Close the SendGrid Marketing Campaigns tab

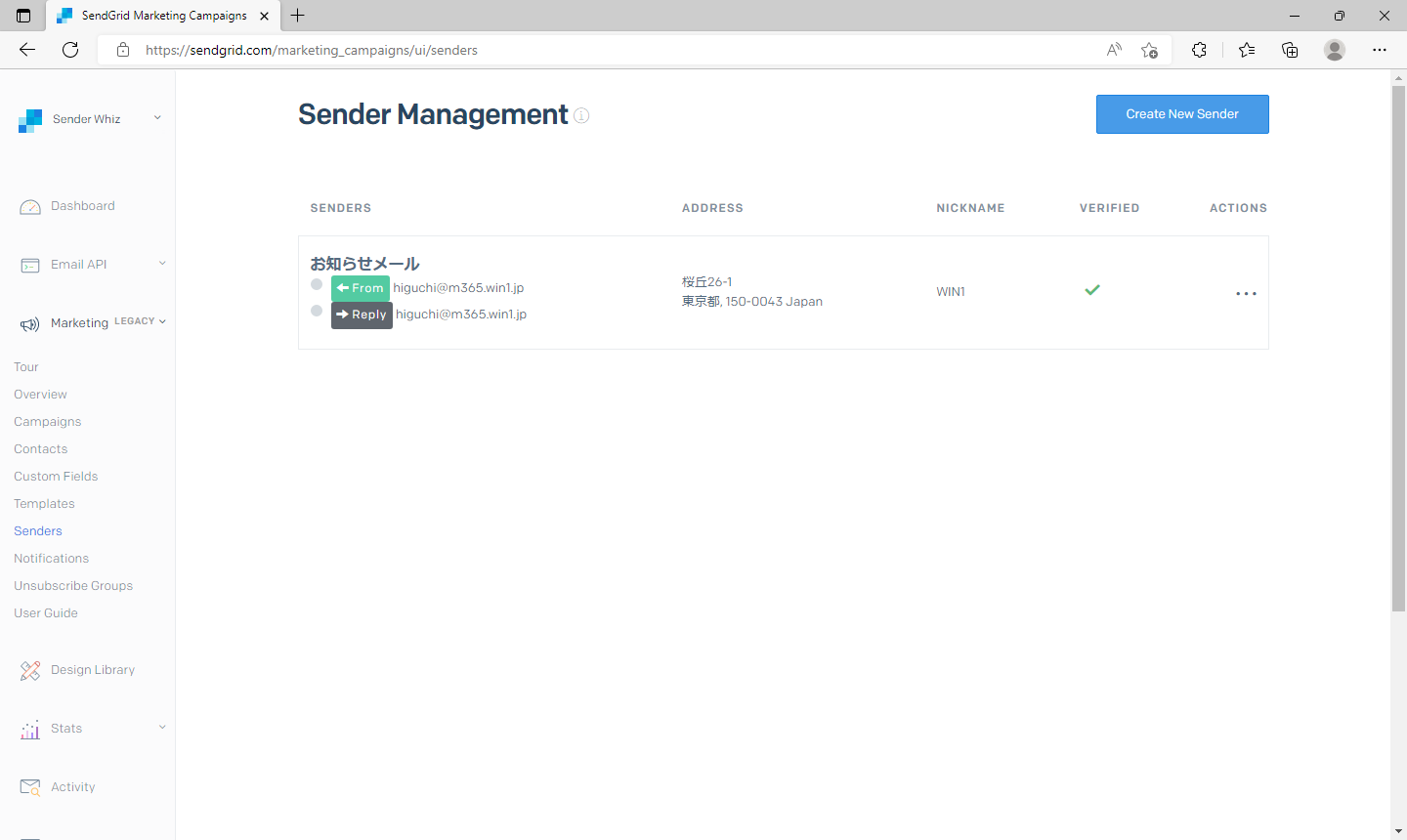264,16
